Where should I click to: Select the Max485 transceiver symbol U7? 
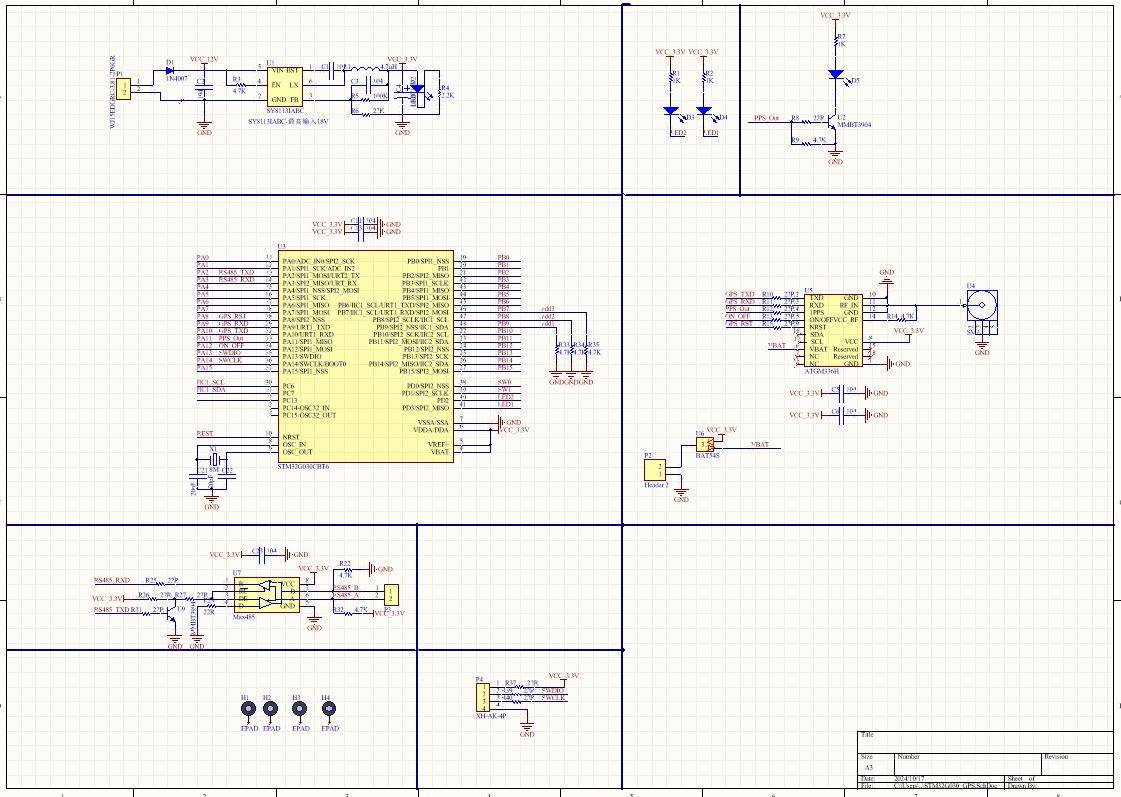tap(267, 595)
